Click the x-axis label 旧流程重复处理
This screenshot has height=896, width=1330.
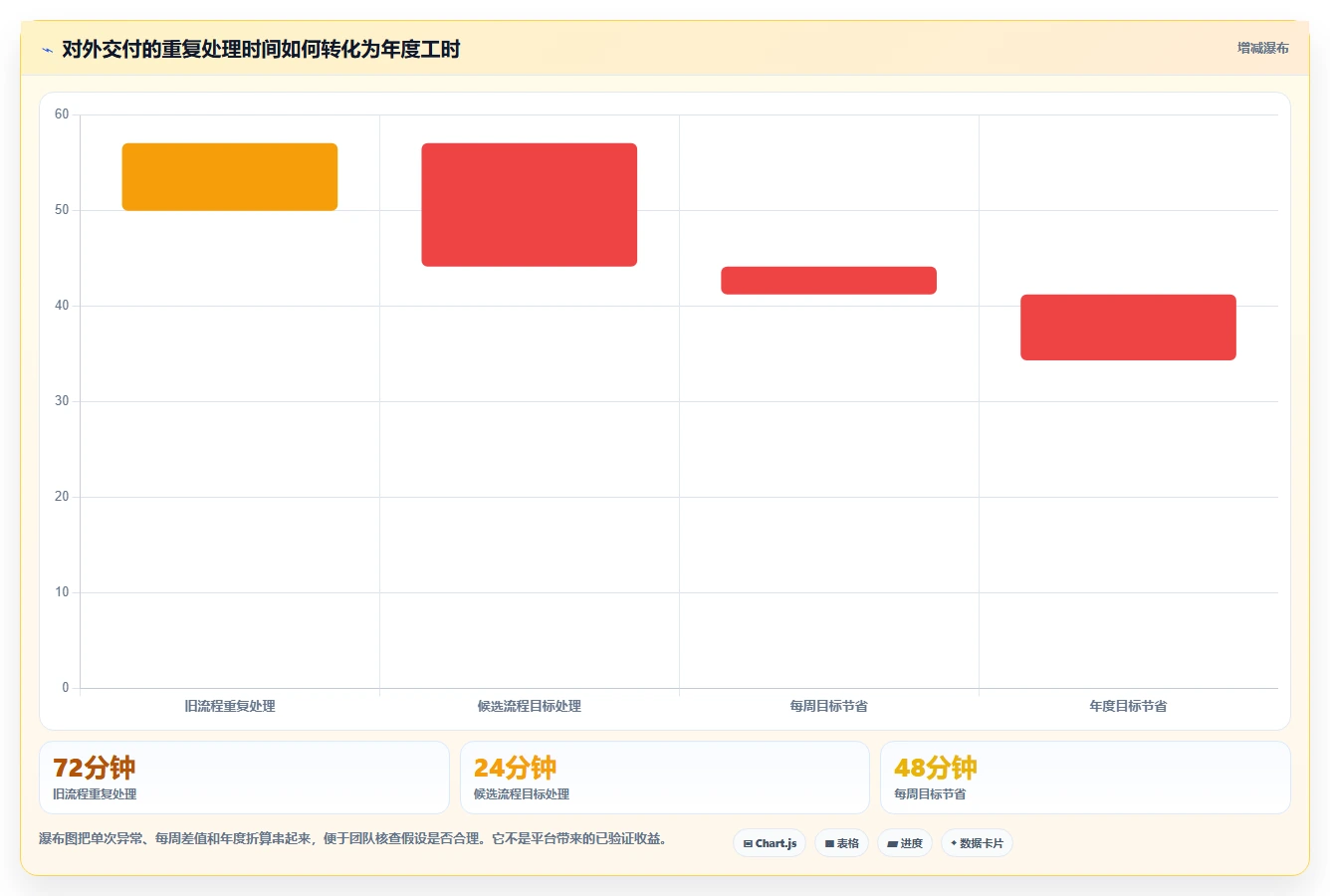click(x=230, y=706)
